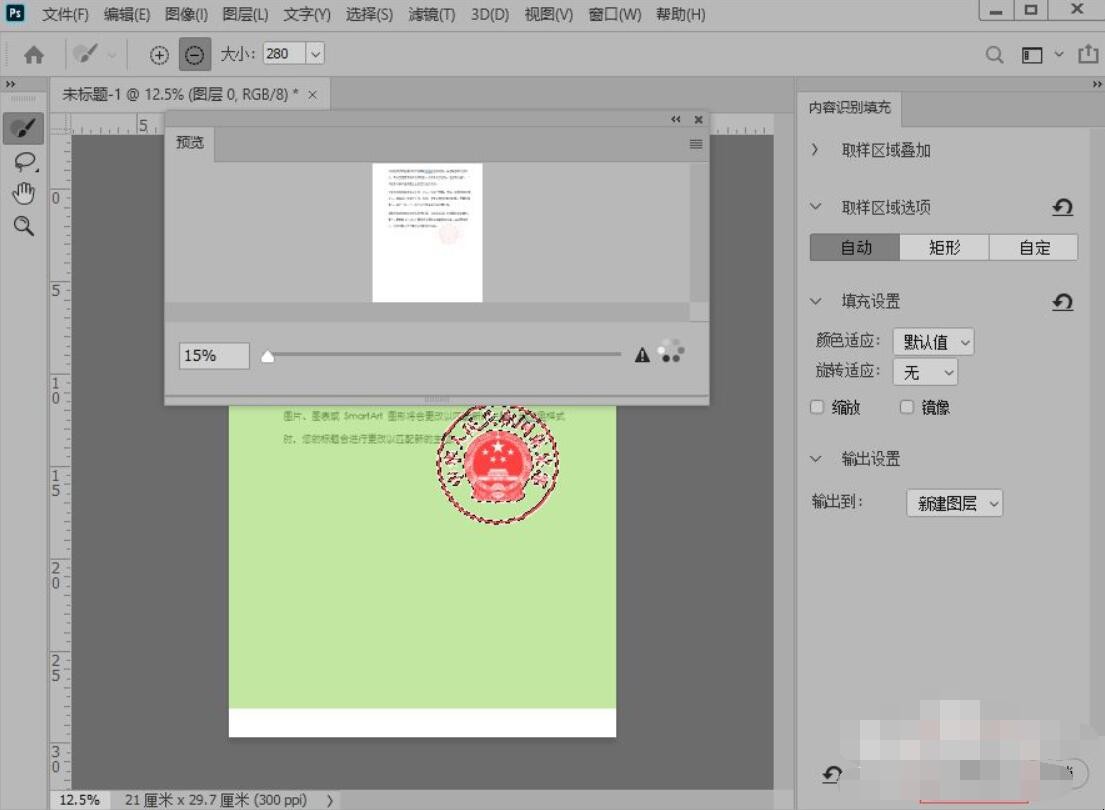The width and height of the screenshot is (1105, 810).
Task: Click the red seal on the canvas
Action: coord(498,464)
